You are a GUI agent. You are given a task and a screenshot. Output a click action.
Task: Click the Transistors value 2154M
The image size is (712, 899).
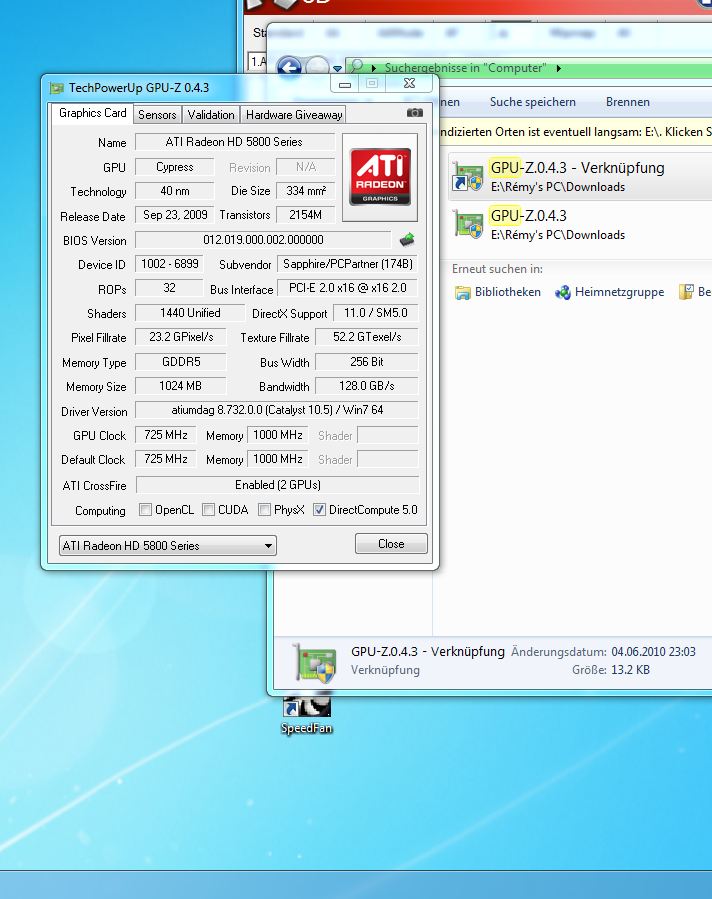[306, 215]
